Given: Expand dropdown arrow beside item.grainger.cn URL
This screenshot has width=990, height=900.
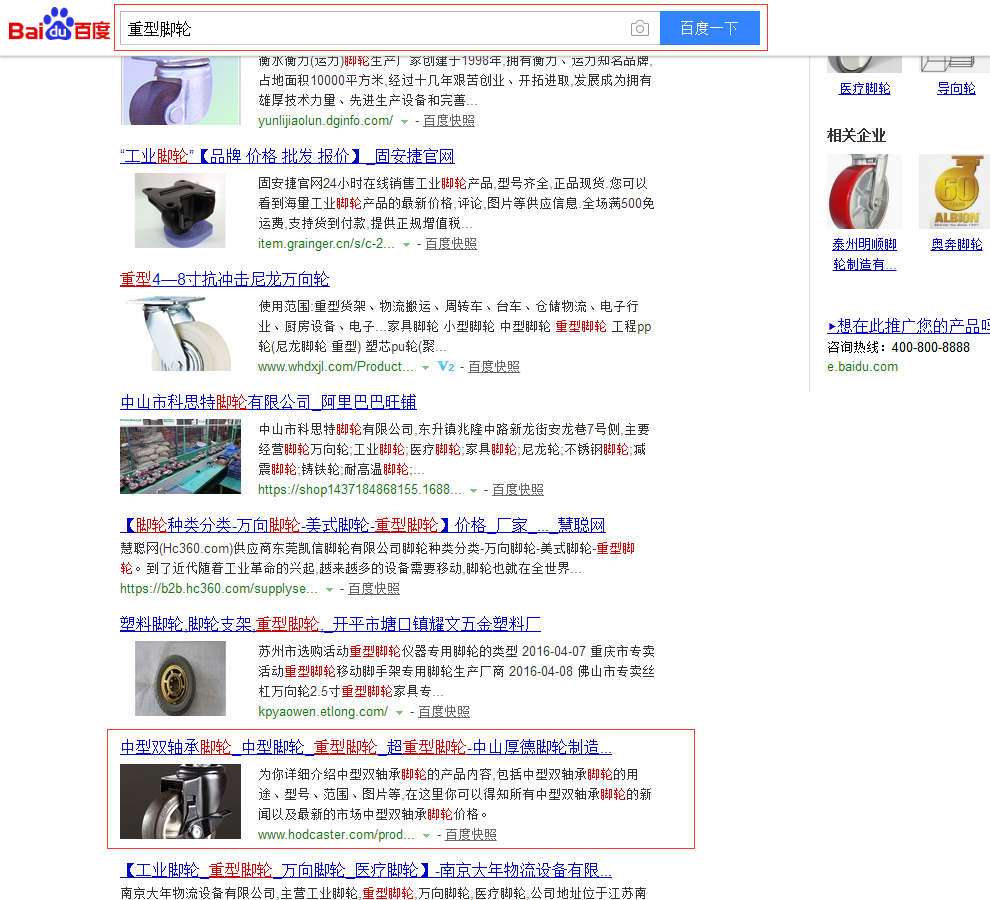Looking at the screenshot, I should click(406, 244).
